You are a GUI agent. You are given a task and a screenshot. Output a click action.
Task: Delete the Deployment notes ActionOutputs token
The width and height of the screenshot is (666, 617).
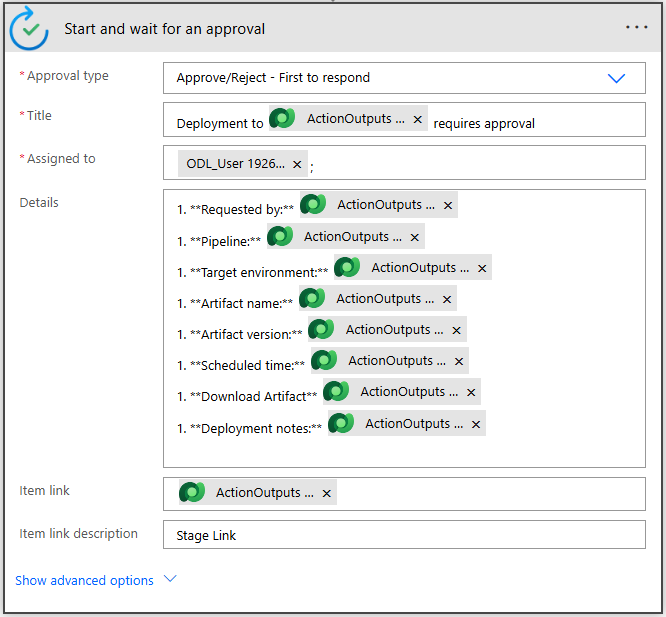click(477, 424)
